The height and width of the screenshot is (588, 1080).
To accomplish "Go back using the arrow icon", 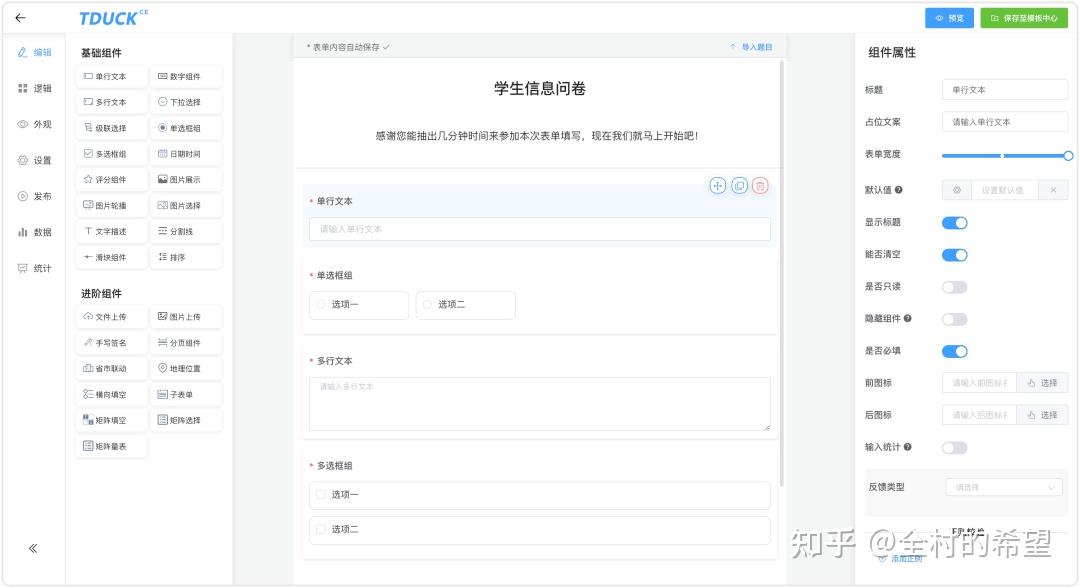I will point(21,18).
